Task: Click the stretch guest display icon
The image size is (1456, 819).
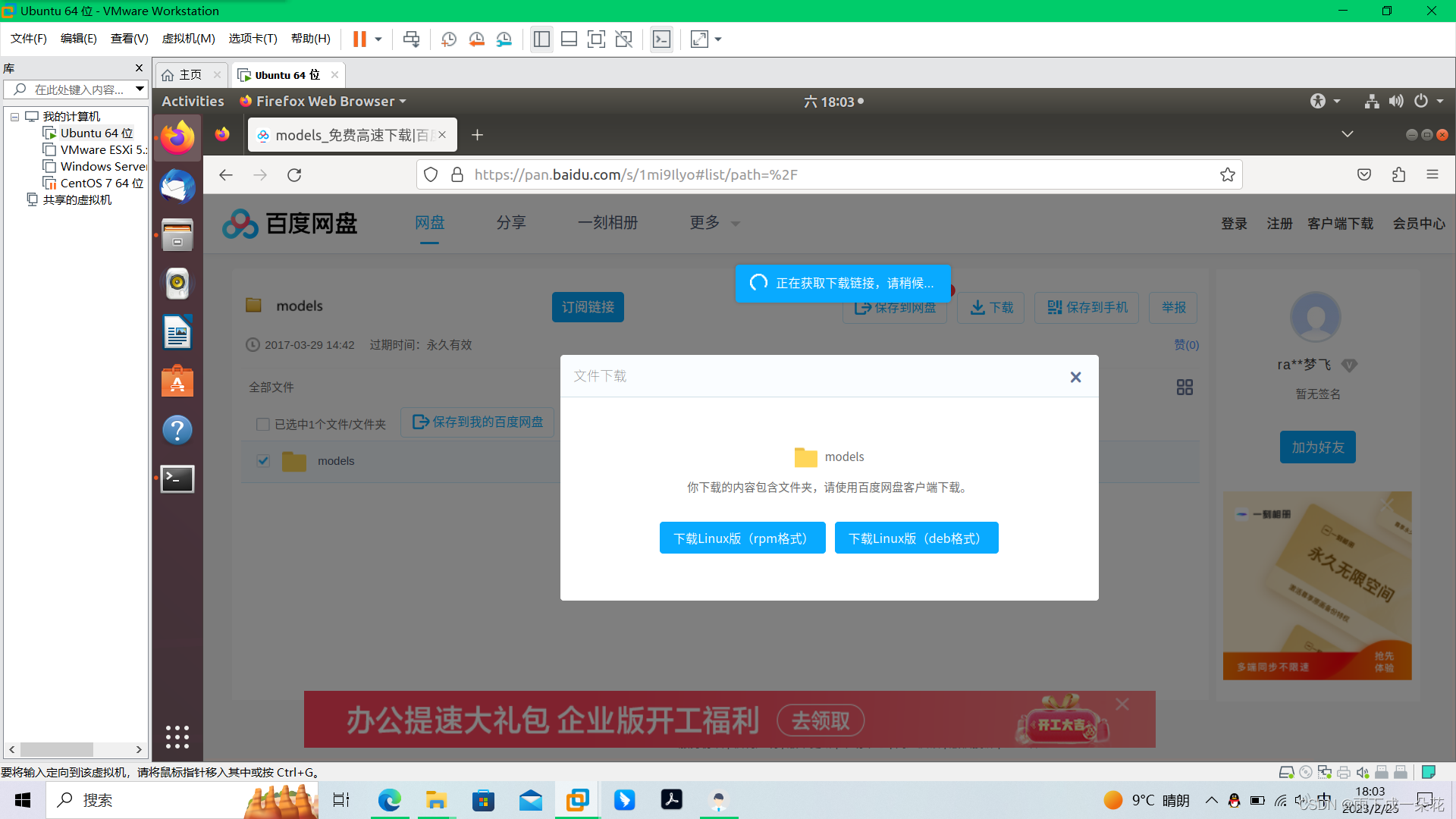Action: pos(699,39)
